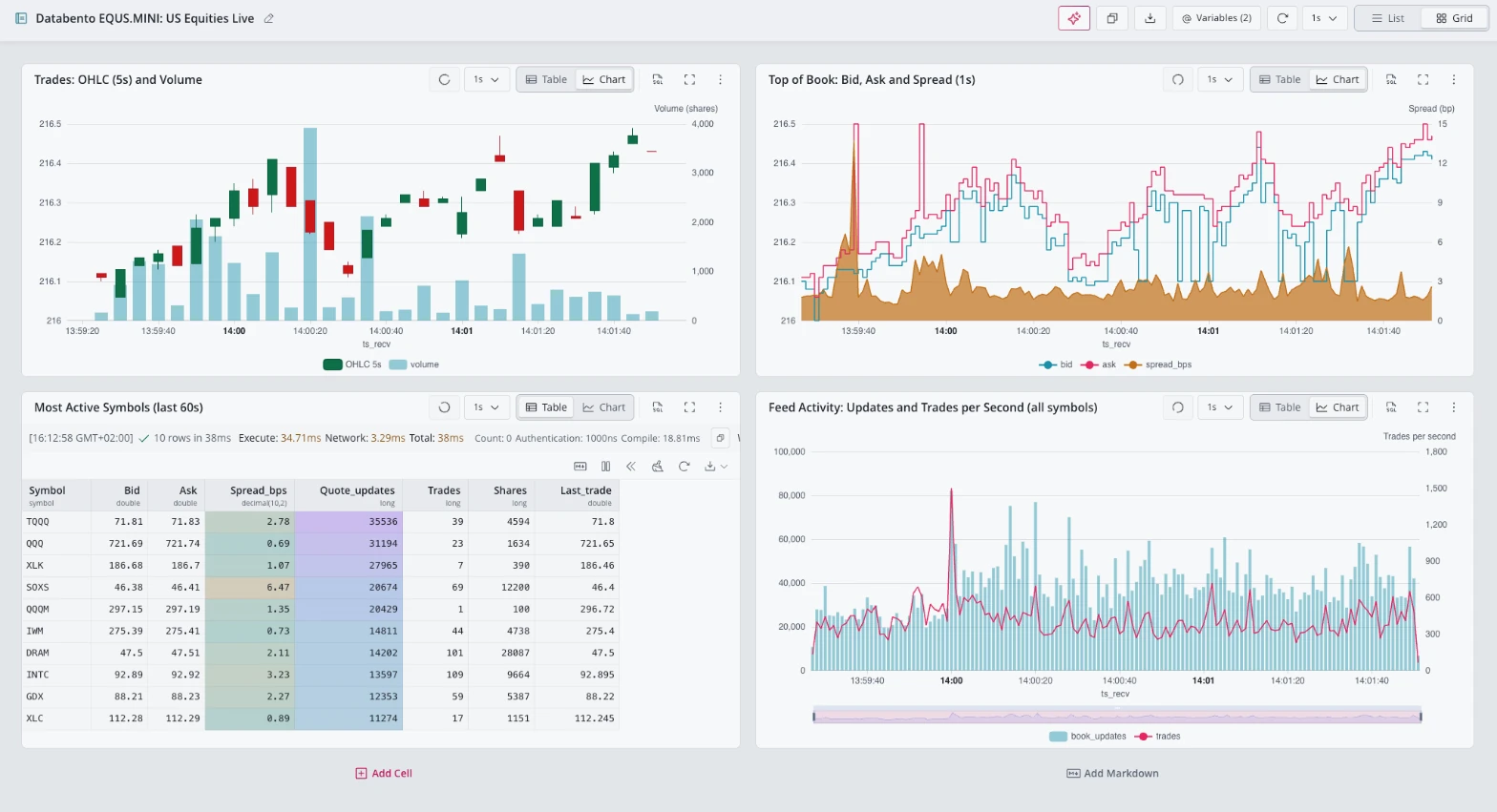Click the AI sparkle assistant icon
The height and width of the screenshot is (812, 1497).
pyautogui.click(x=1074, y=18)
